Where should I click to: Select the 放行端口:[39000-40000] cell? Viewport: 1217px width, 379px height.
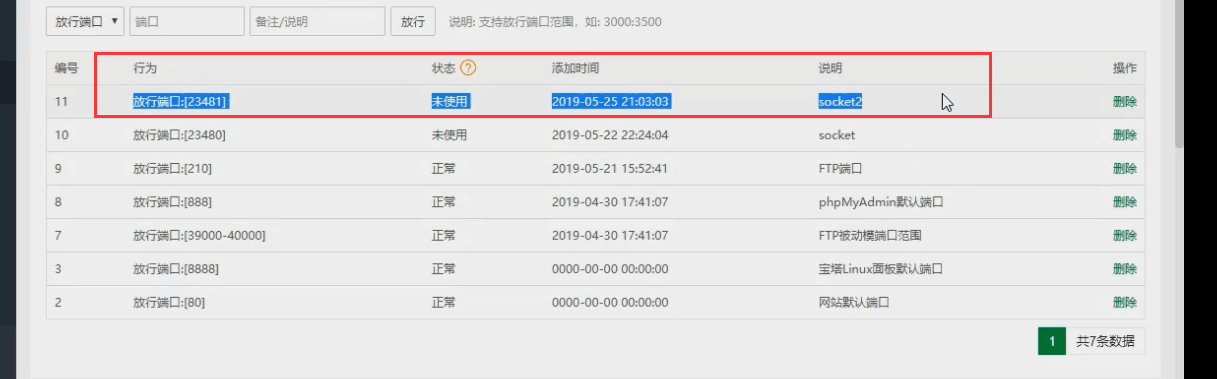[x=199, y=235]
